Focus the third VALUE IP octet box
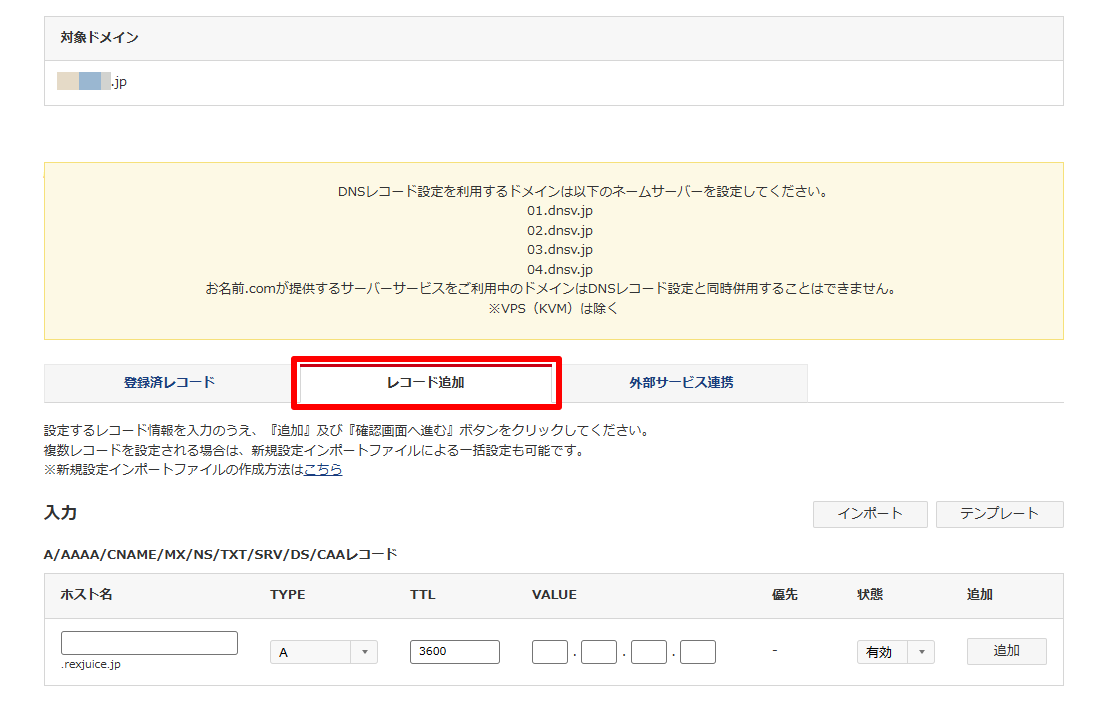This screenshot has height=705, width=1105. pos(648,652)
